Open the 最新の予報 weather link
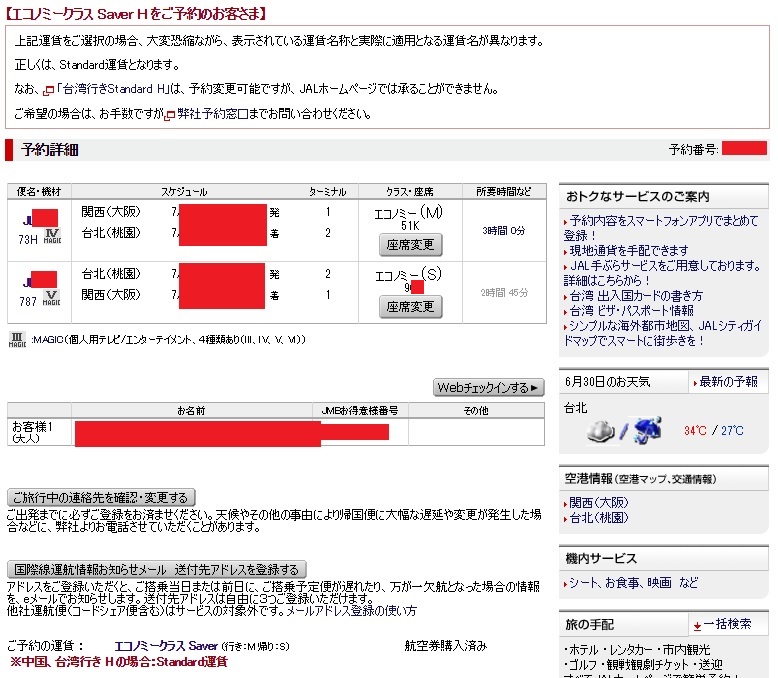This screenshot has width=778, height=678. (x=728, y=382)
